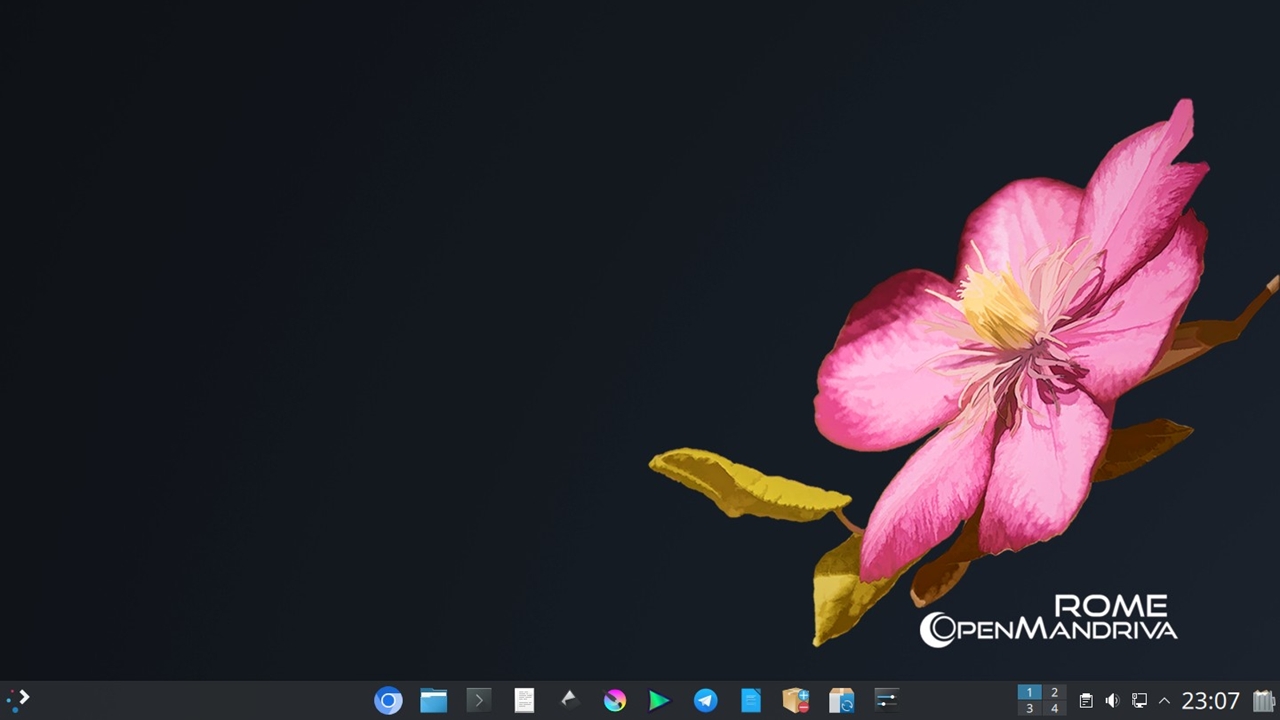The width and height of the screenshot is (1280, 720).
Task: Switch to virtual desktop 1
Action: pyautogui.click(x=1029, y=692)
